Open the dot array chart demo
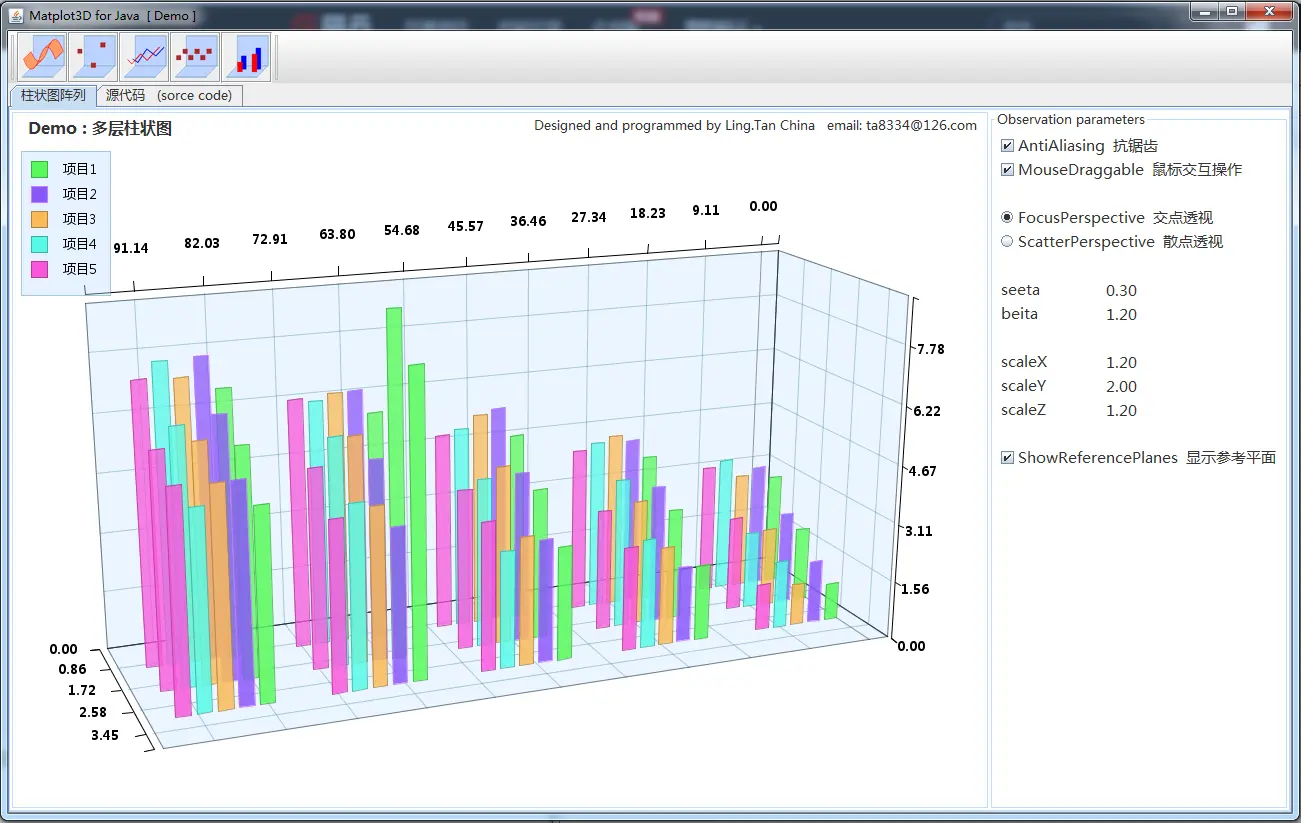The image size is (1301, 823). pyautogui.click(x=195, y=57)
